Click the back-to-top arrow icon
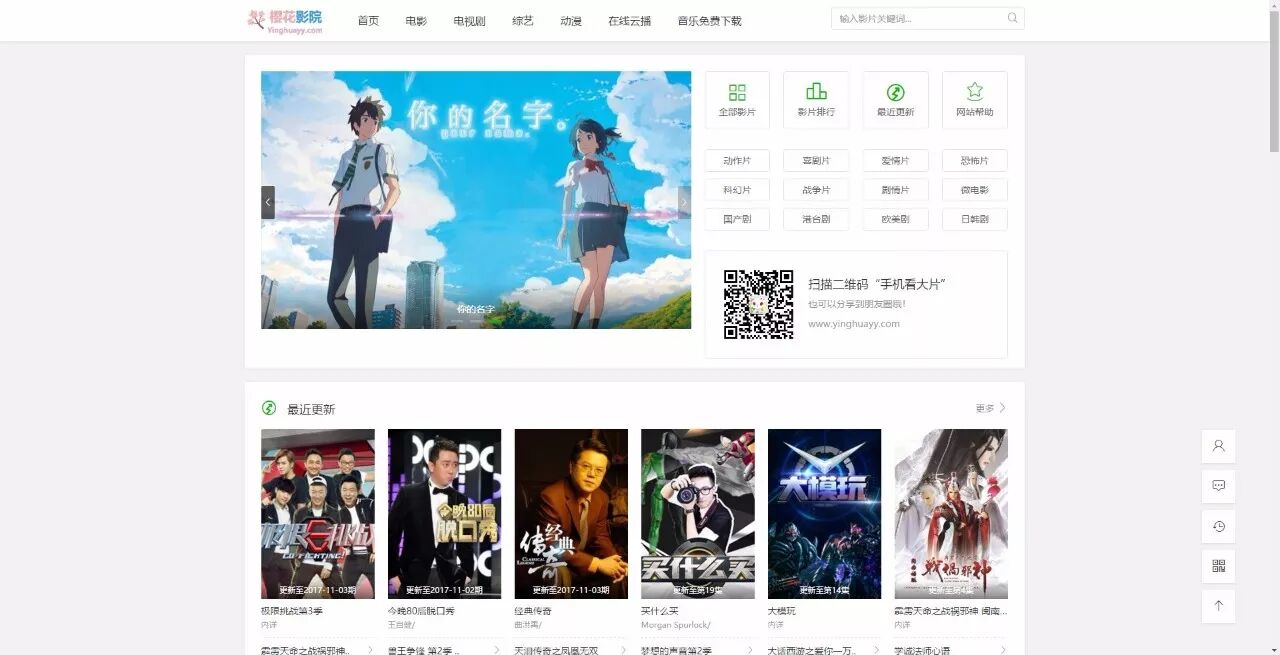Screen dimensions: 1280x655 coord(1218,606)
